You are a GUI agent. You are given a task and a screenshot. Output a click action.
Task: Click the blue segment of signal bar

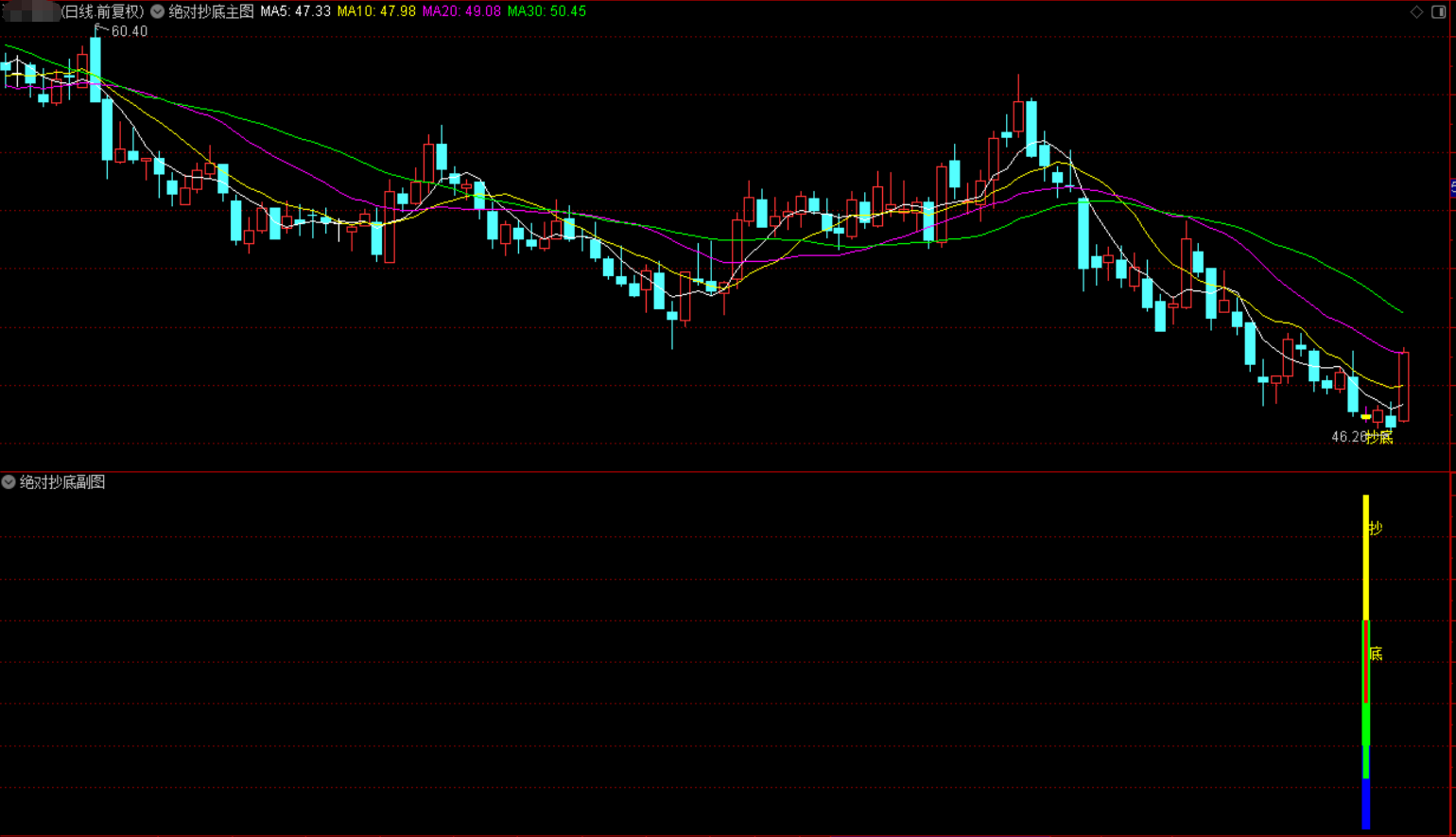point(1366,804)
